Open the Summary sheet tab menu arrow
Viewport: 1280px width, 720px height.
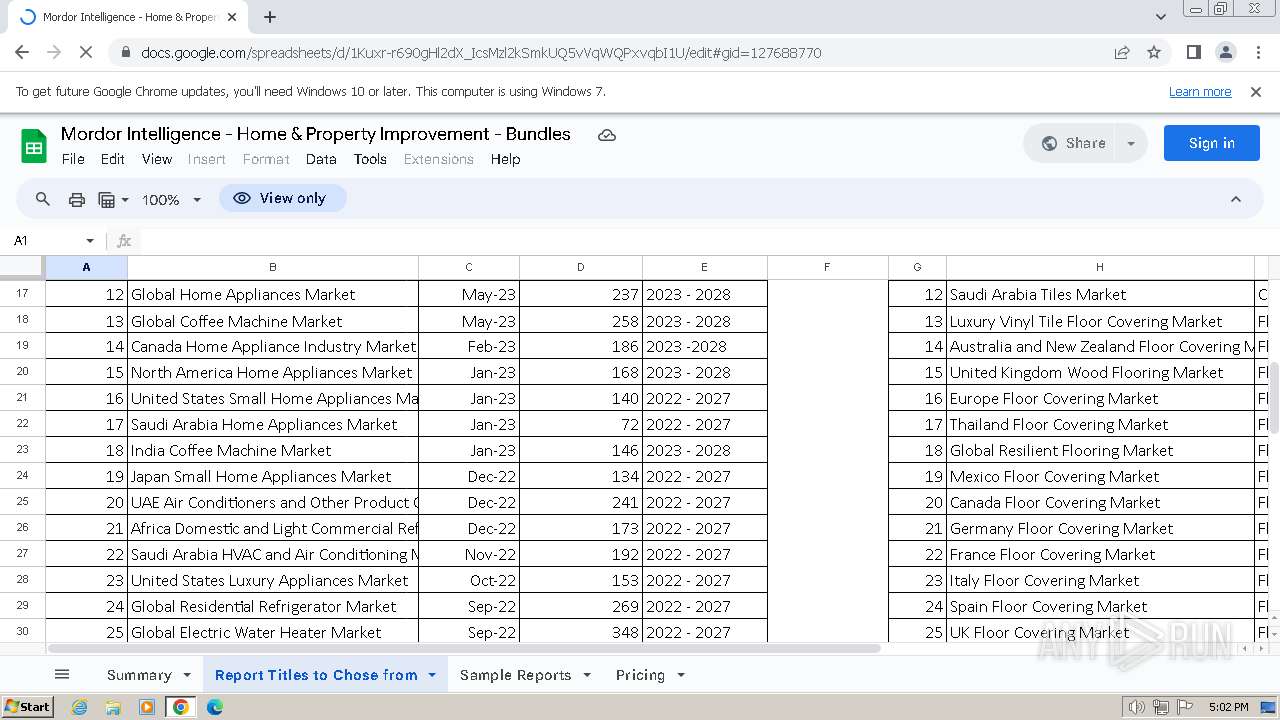point(186,675)
